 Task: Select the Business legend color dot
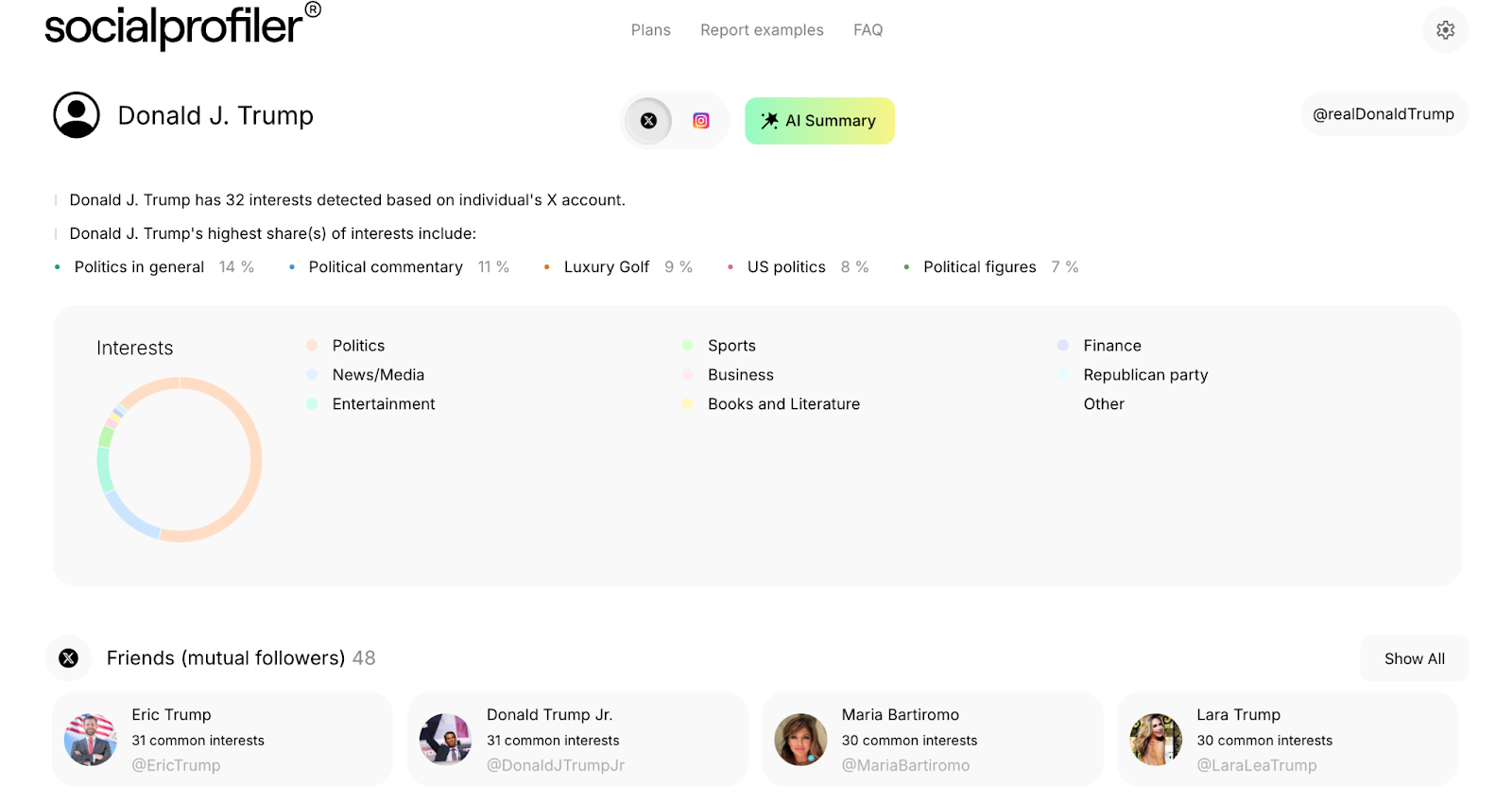(x=687, y=375)
